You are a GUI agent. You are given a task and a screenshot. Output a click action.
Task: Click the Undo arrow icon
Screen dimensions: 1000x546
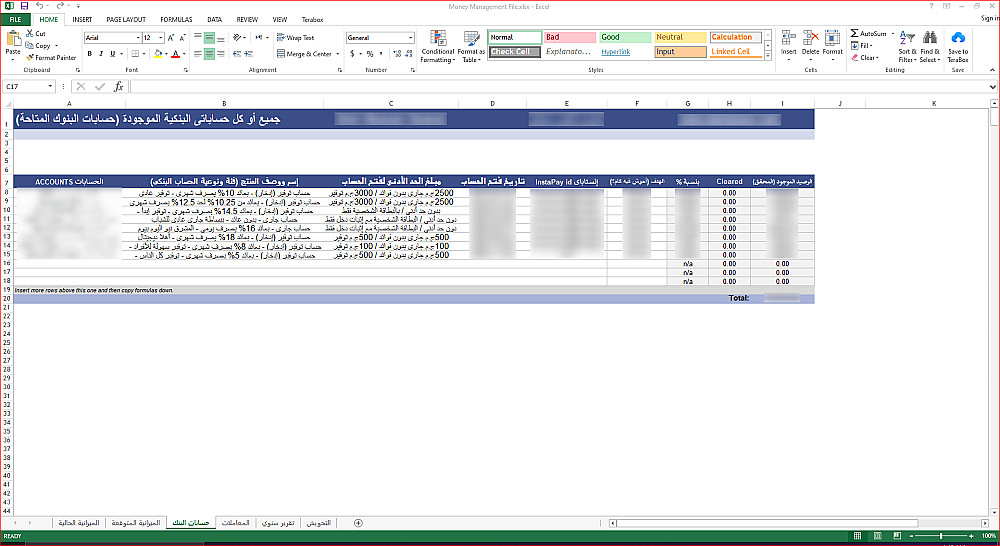[40, 6]
